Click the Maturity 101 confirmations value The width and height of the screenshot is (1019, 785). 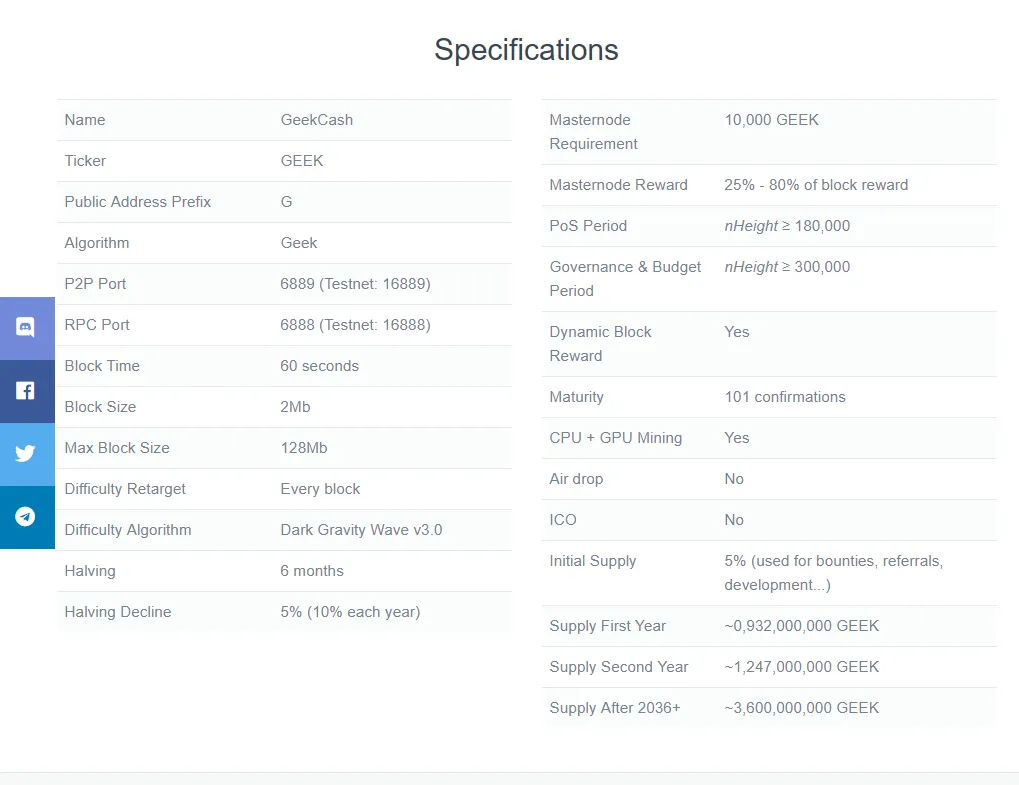click(785, 397)
